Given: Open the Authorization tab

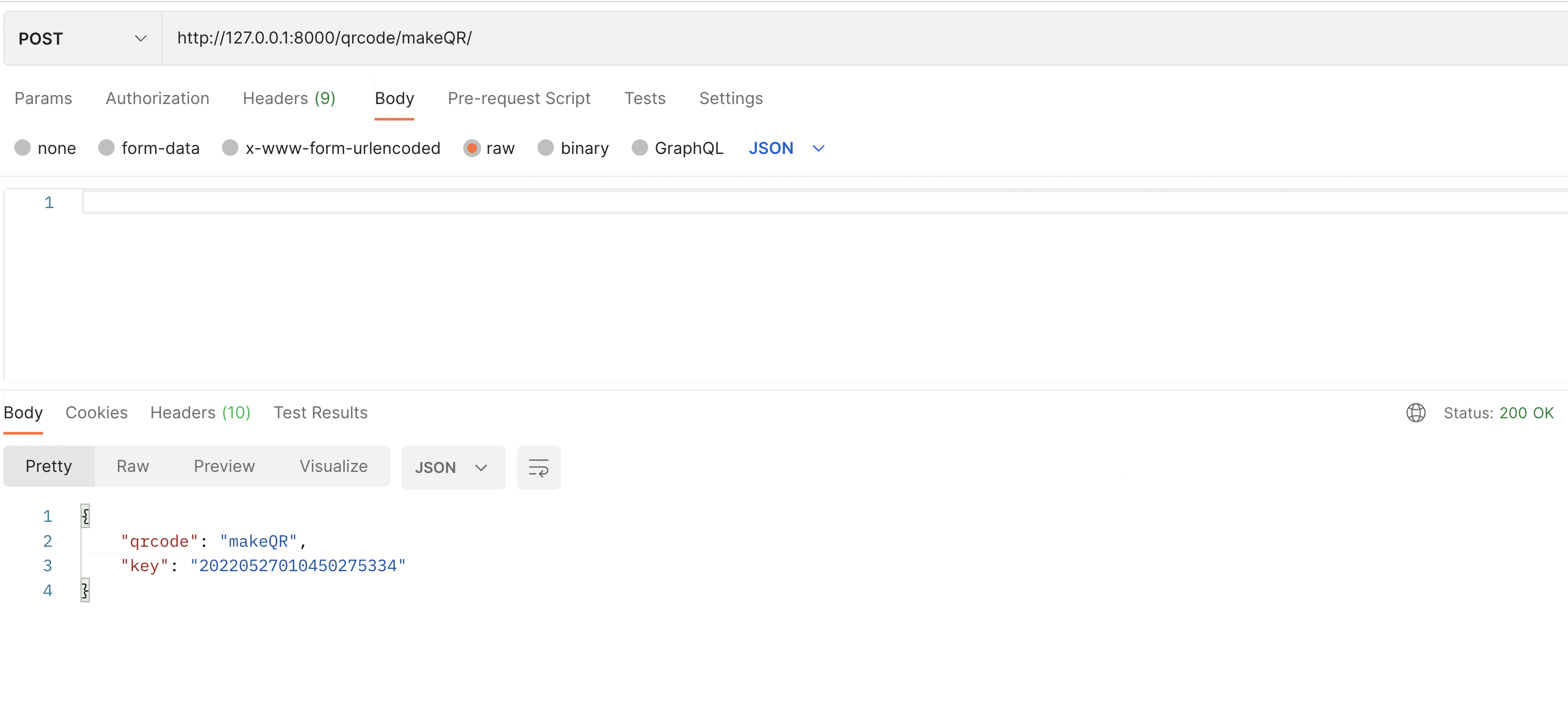Looking at the screenshot, I should (157, 98).
